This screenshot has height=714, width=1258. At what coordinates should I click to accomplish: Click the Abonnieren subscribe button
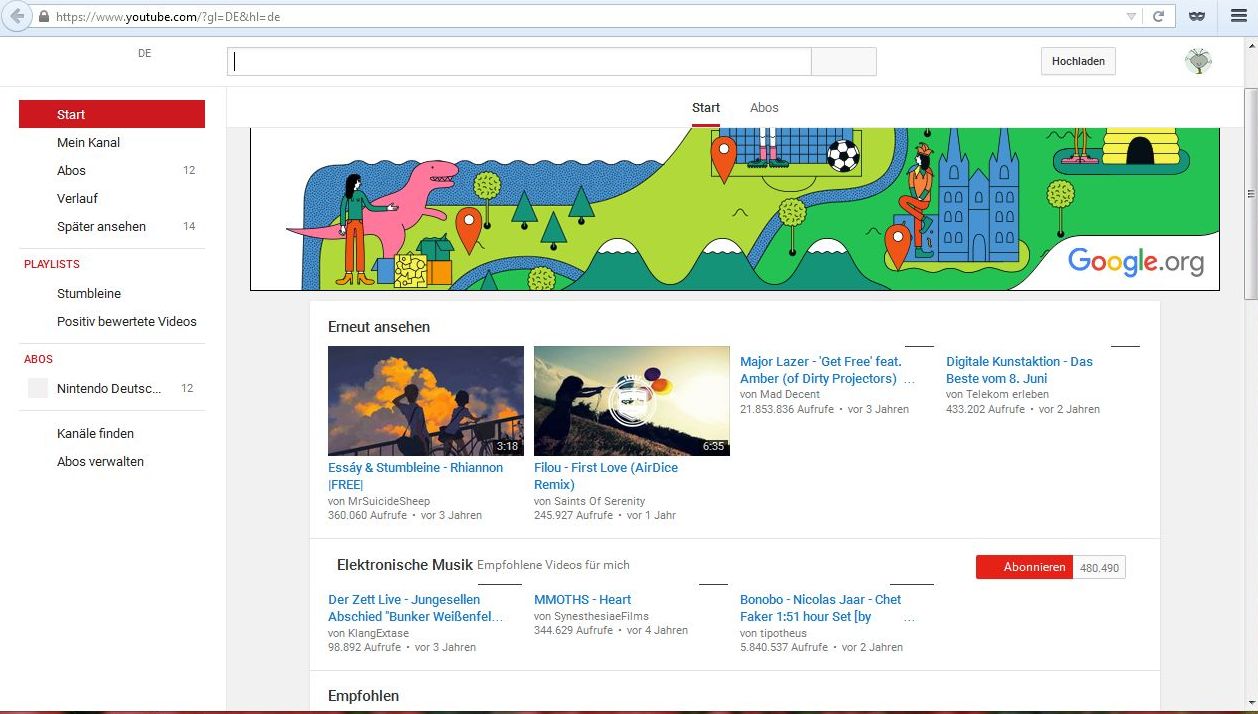pyautogui.click(x=1024, y=567)
